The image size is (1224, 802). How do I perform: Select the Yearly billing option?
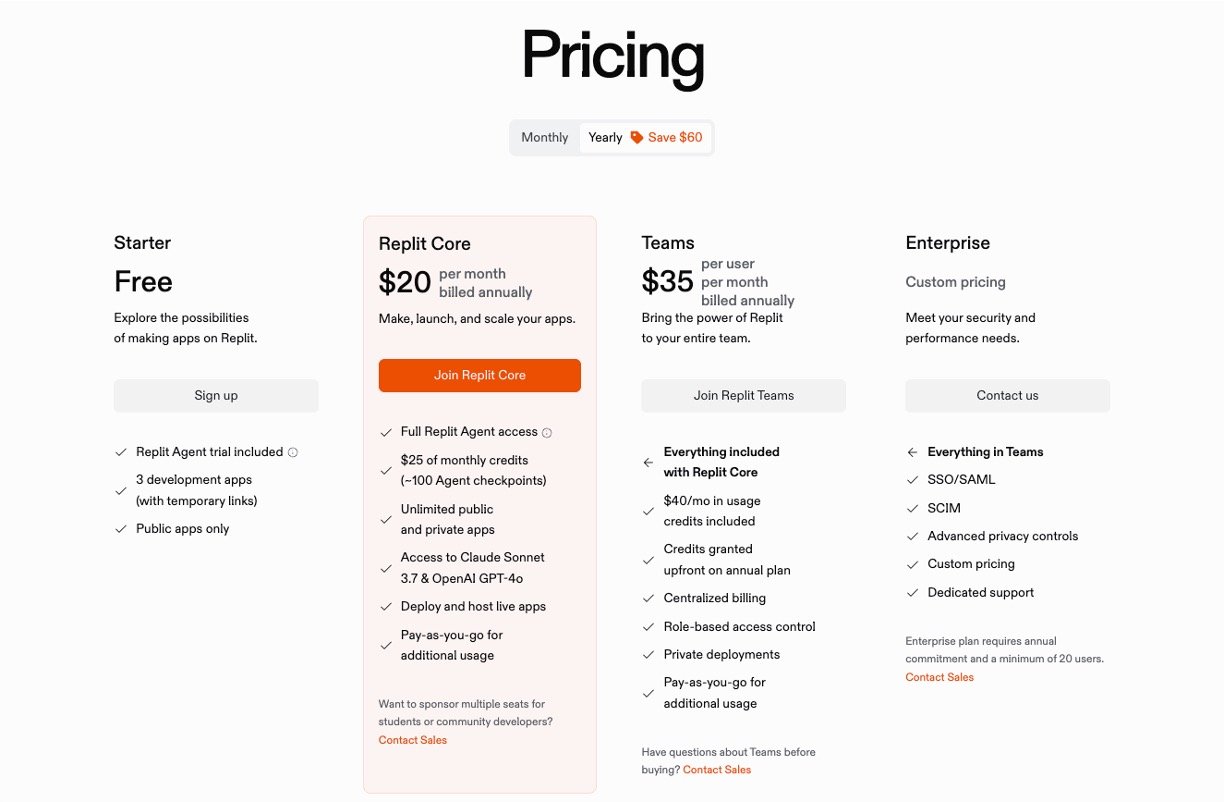coord(605,138)
